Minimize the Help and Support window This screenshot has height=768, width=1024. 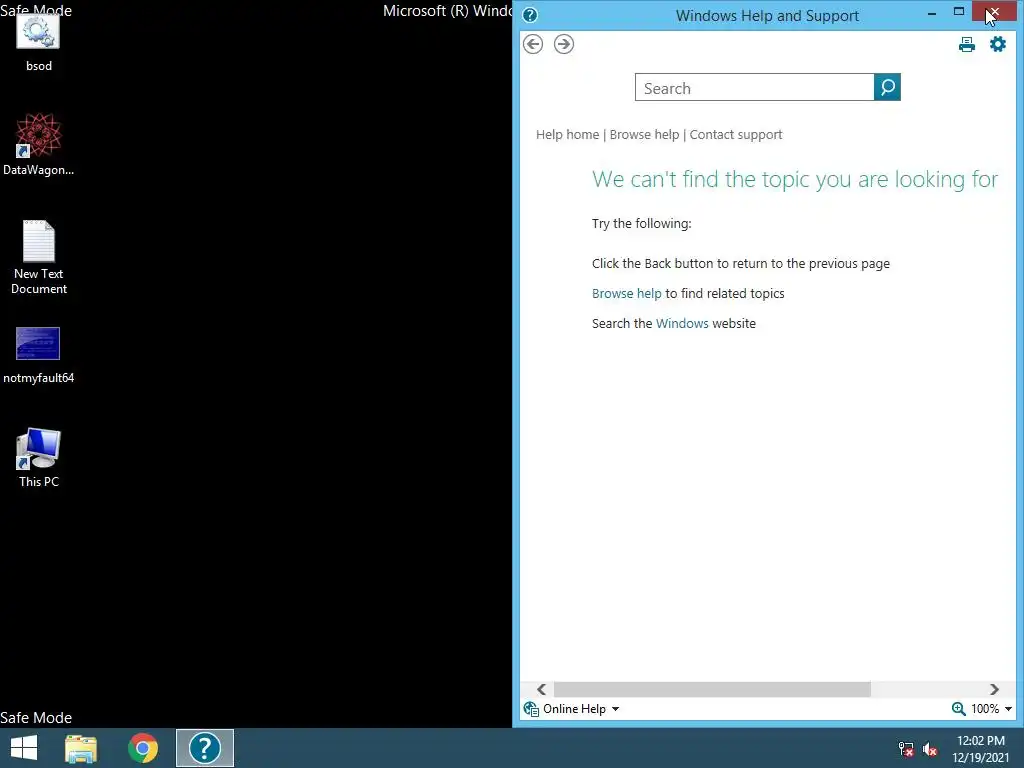(x=932, y=13)
